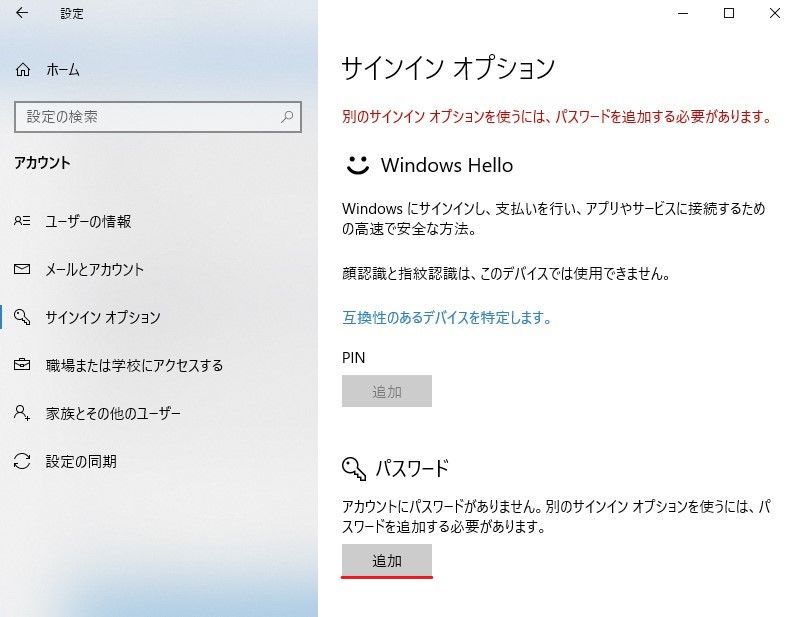This screenshot has height=617, width=794.
Task: Click the briefcase icon for 職場または学校
Action: [x=22, y=365]
